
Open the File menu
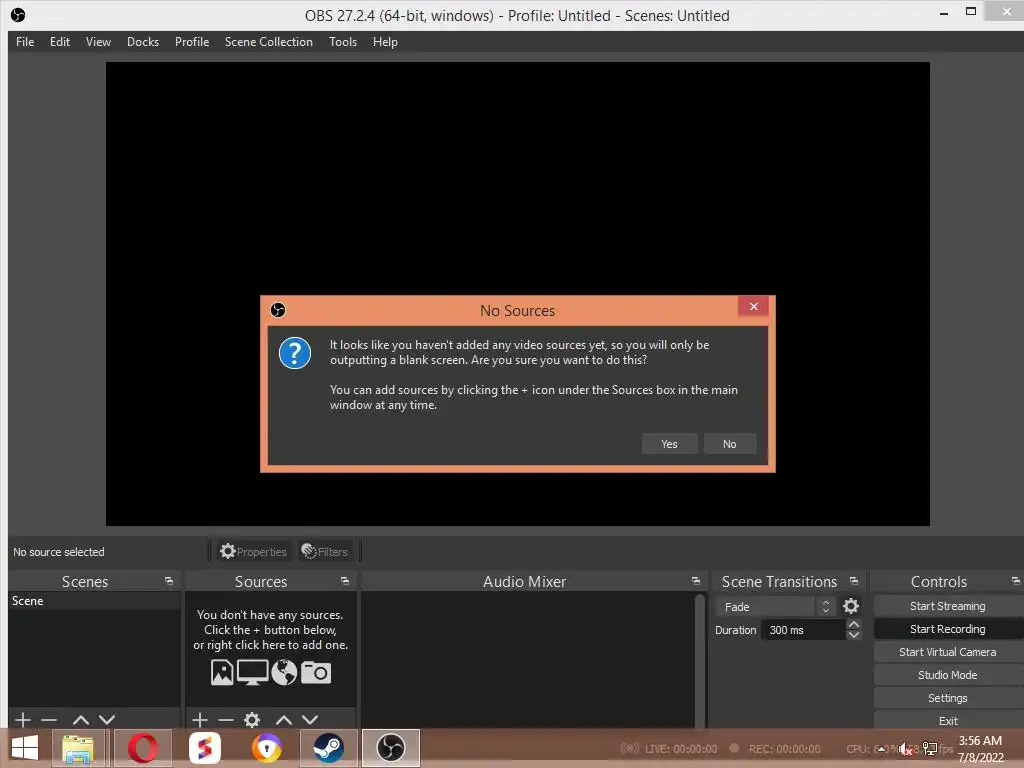(25, 42)
